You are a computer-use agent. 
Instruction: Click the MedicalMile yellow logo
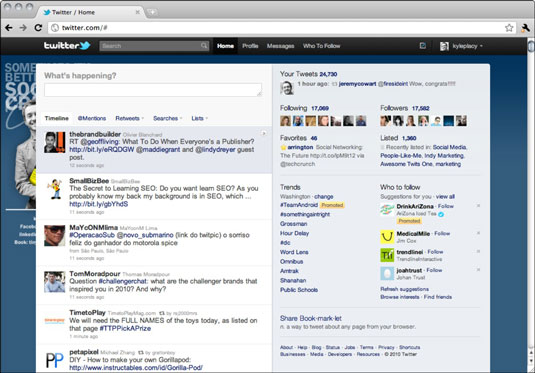click(x=387, y=237)
